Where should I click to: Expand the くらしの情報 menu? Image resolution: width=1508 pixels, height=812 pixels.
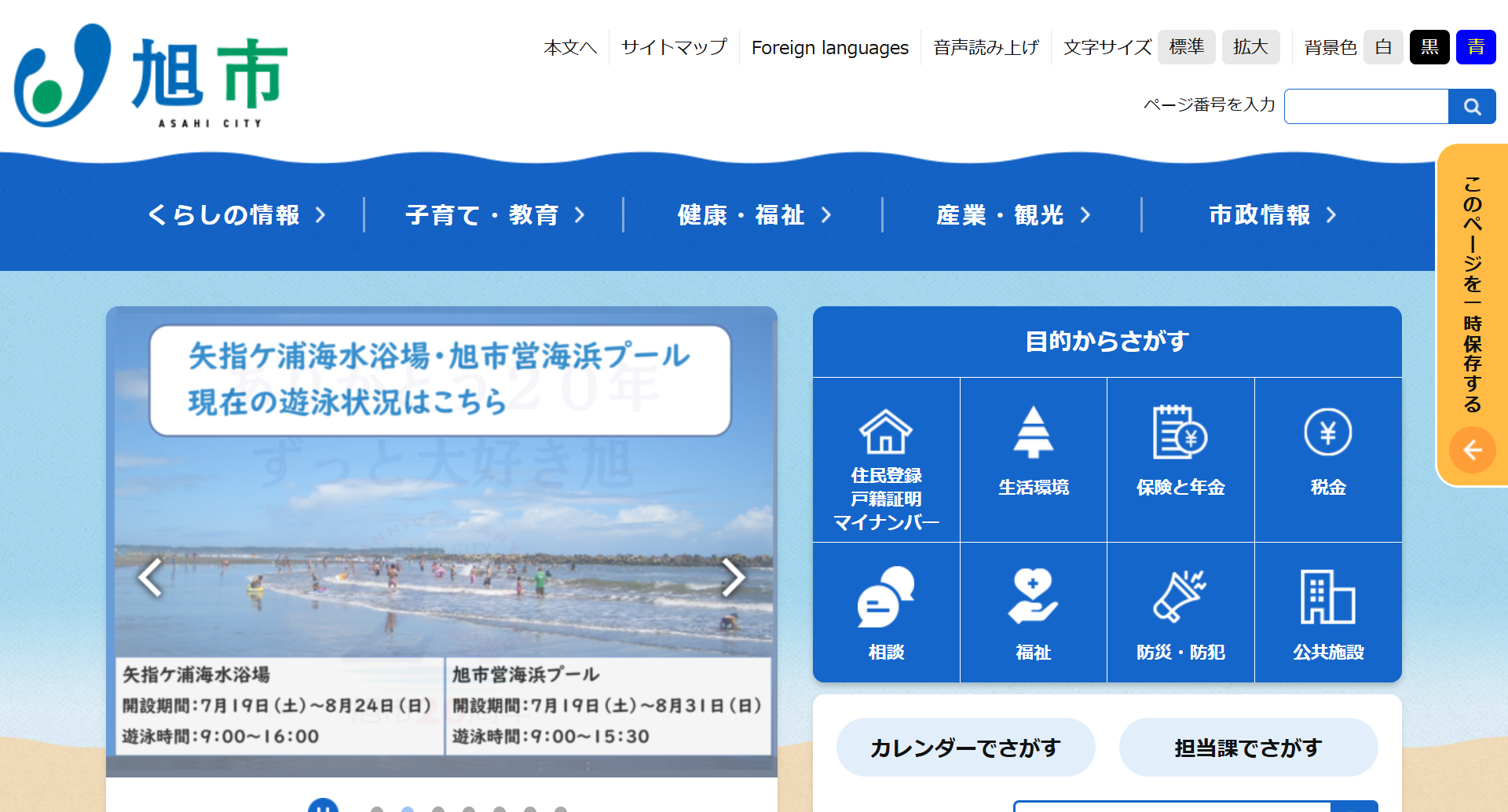236,214
